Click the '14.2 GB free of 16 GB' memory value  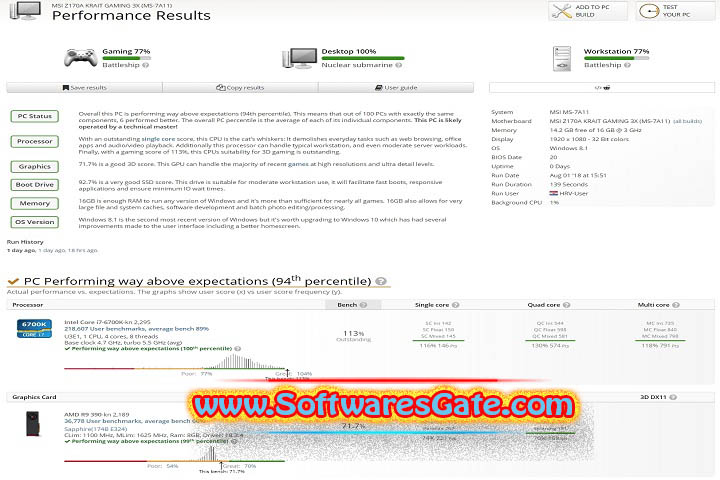pyautogui.click(x=596, y=130)
